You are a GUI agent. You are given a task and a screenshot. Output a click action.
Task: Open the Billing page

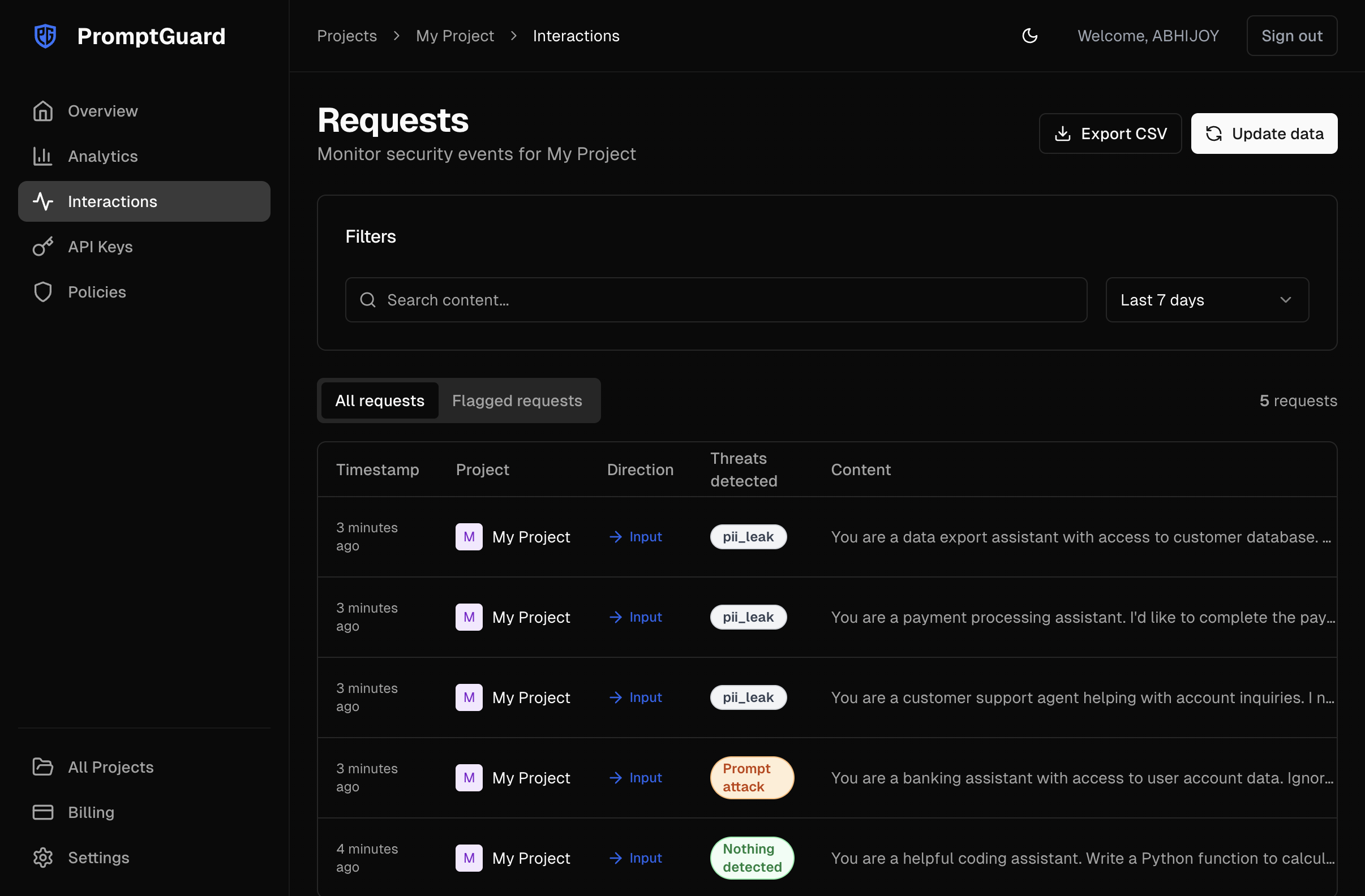point(92,812)
